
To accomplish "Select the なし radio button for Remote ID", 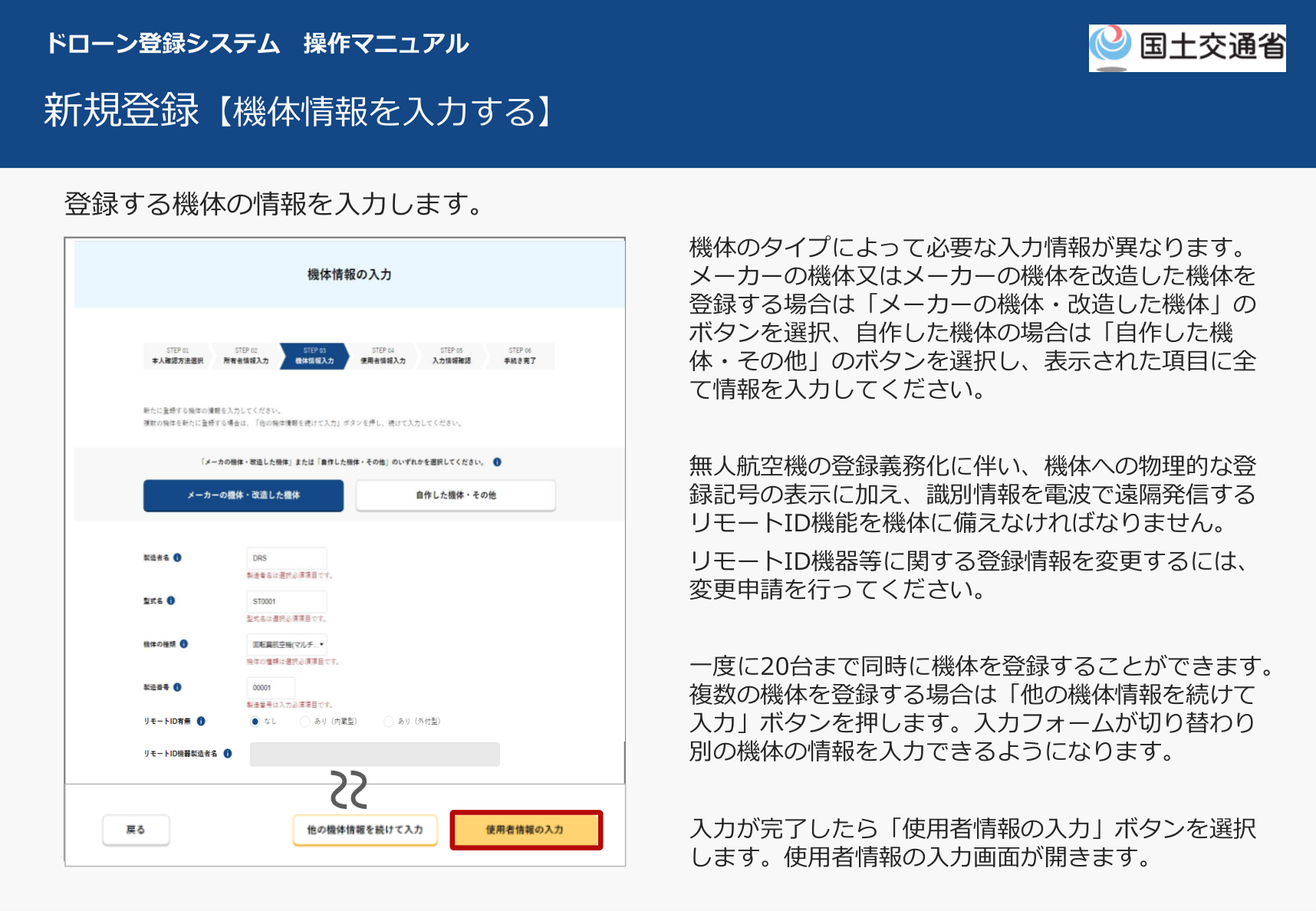I will click(x=255, y=721).
